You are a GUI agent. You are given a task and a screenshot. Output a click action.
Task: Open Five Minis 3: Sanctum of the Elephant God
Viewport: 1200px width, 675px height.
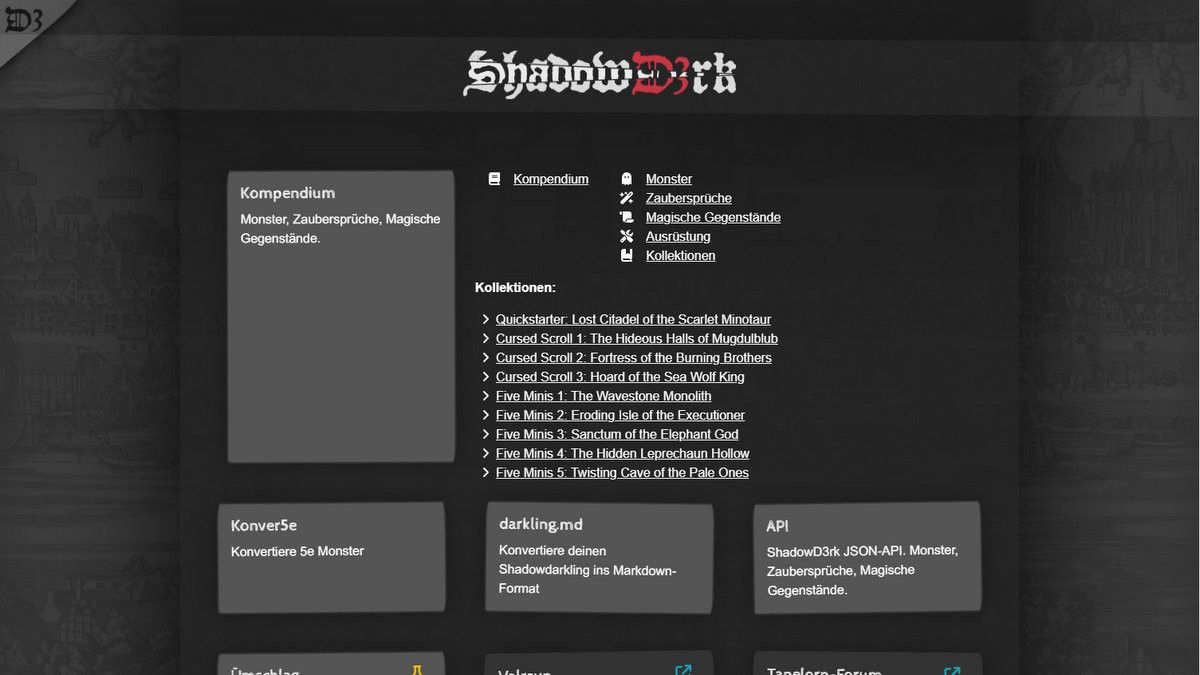[x=617, y=434]
